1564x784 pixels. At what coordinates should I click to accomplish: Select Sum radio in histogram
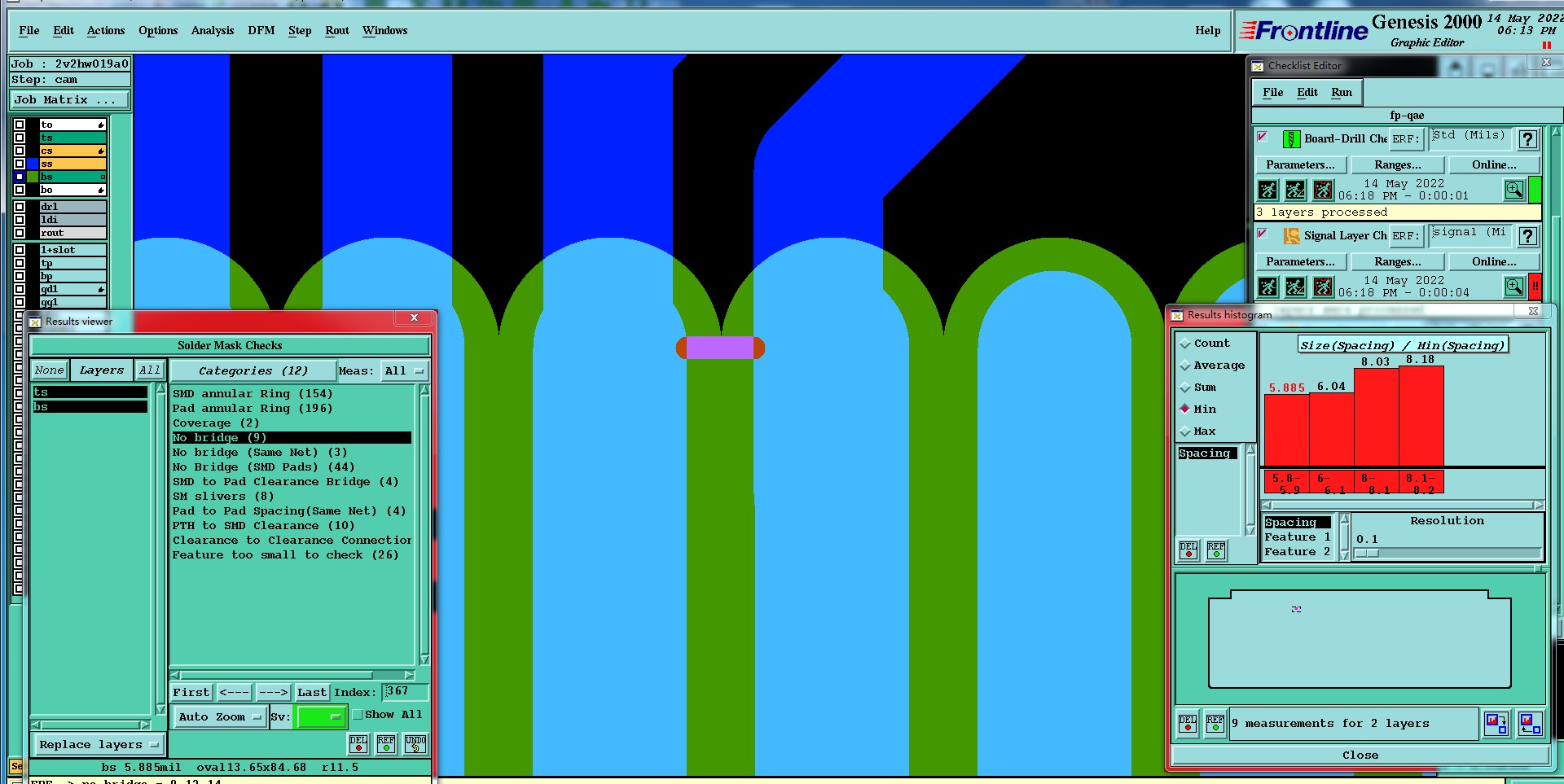tap(1185, 388)
